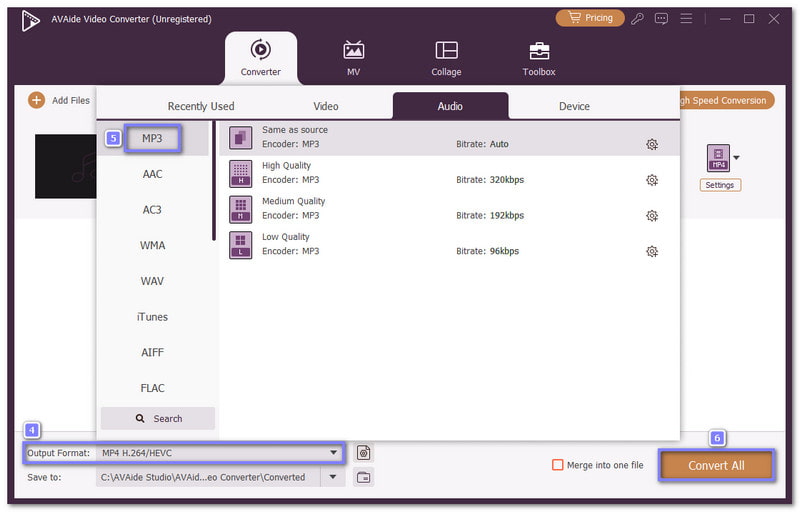Open settings gear for Low Quality MP3
The height and width of the screenshot is (512, 800).
click(x=652, y=251)
